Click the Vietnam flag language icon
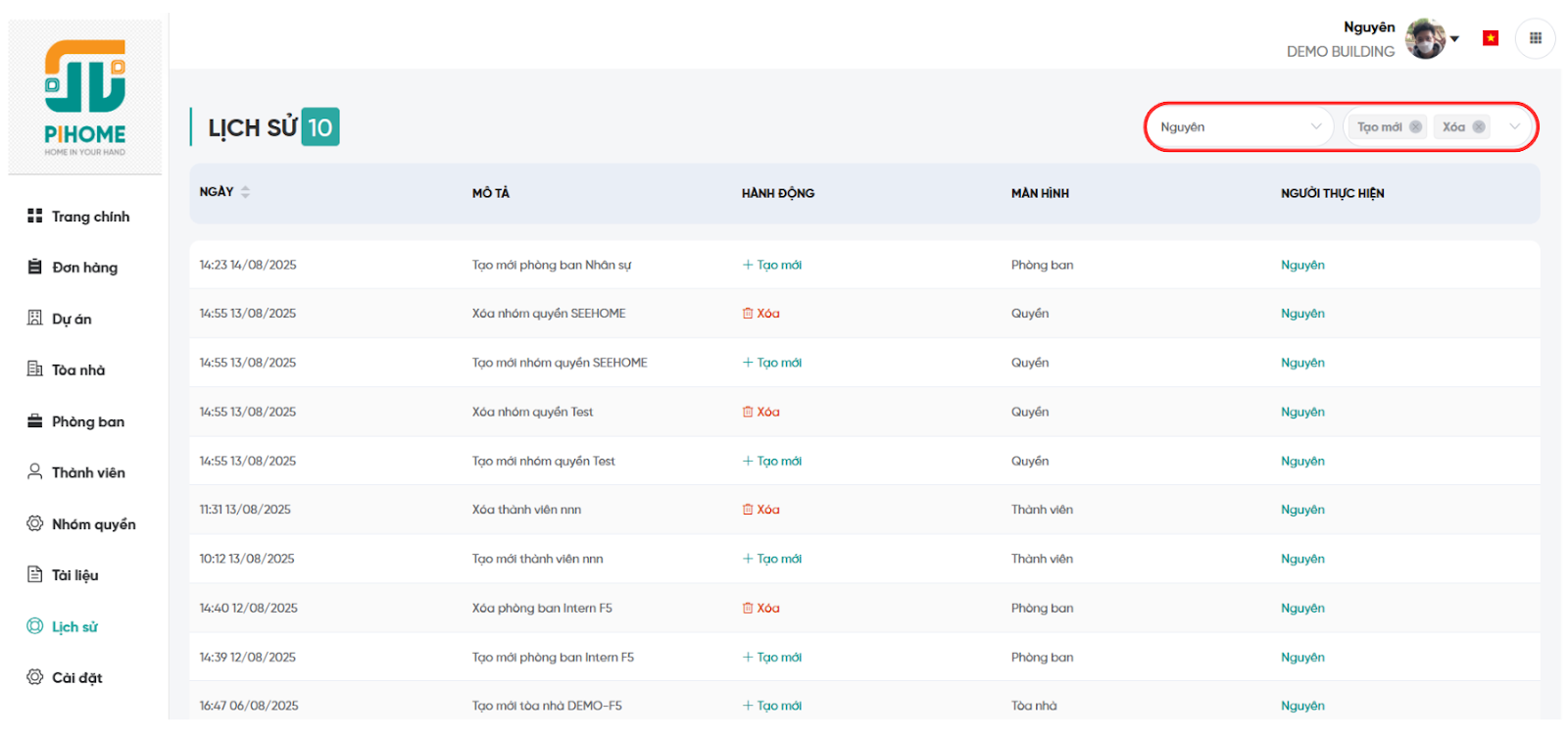Image resolution: width=1568 pixels, height=737 pixels. click(x=1491, y=38)
